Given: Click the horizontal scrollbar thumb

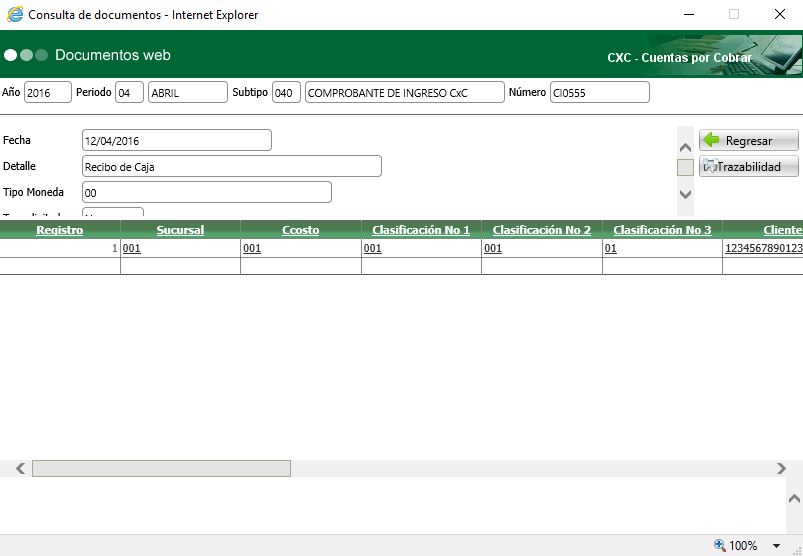Looking at the screenshot, I should point(161,468).
